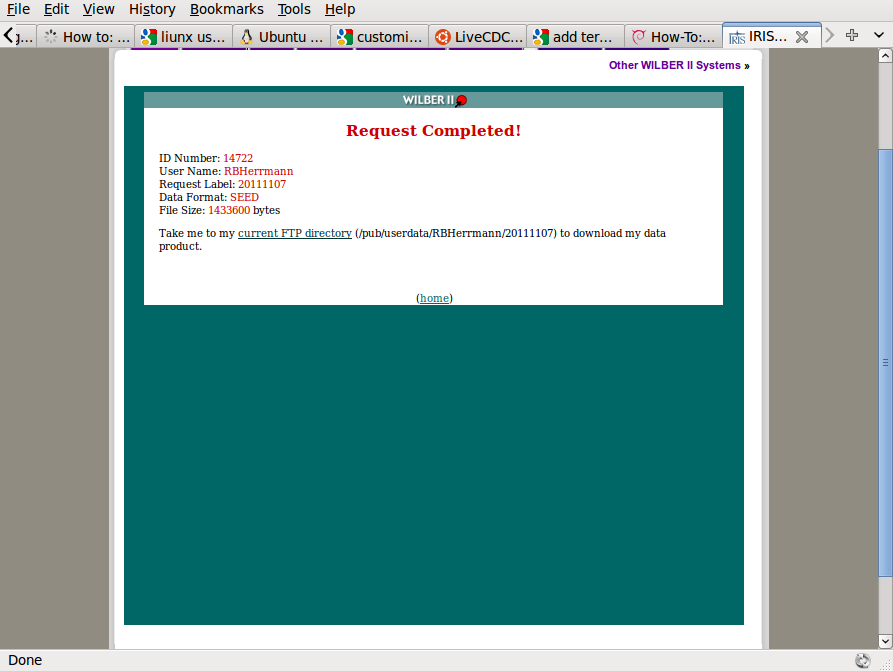
Task: Open the View menu
Action: pos(99,9)
